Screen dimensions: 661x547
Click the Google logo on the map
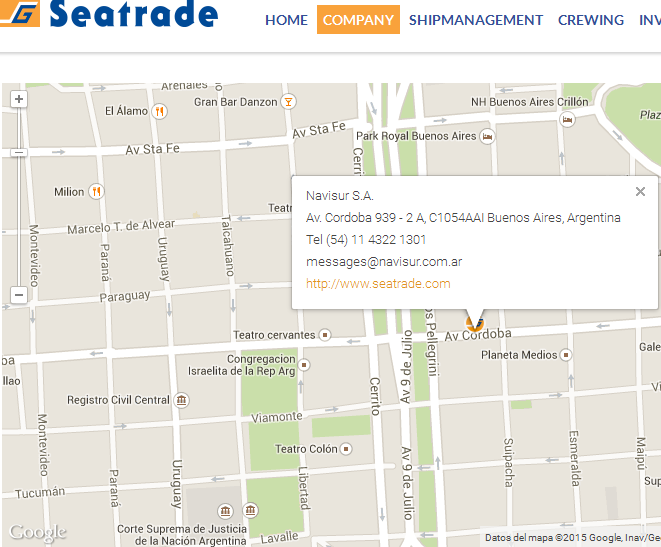tap(38, 533)
